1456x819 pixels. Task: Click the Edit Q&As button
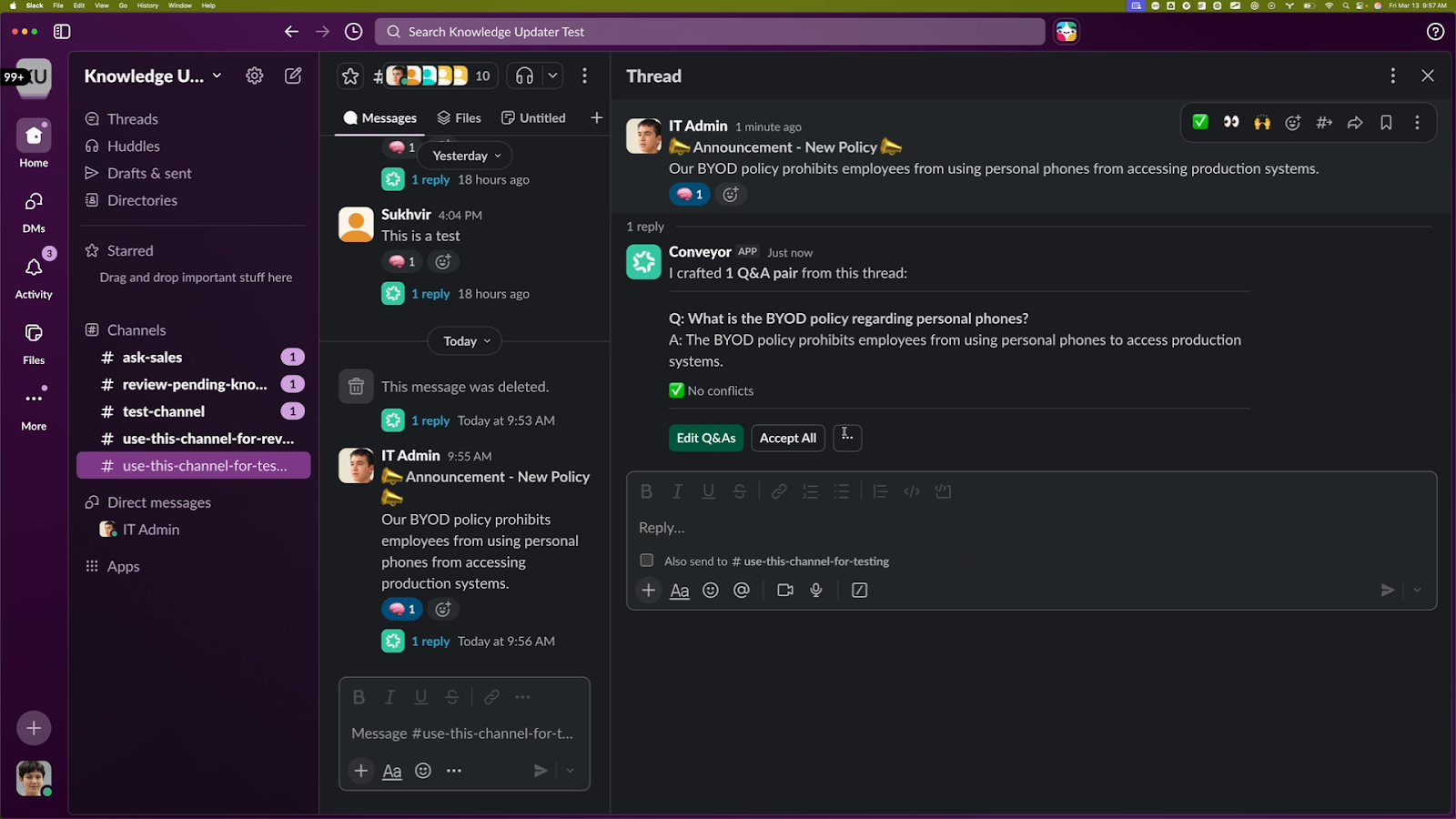tap(706, 438)
